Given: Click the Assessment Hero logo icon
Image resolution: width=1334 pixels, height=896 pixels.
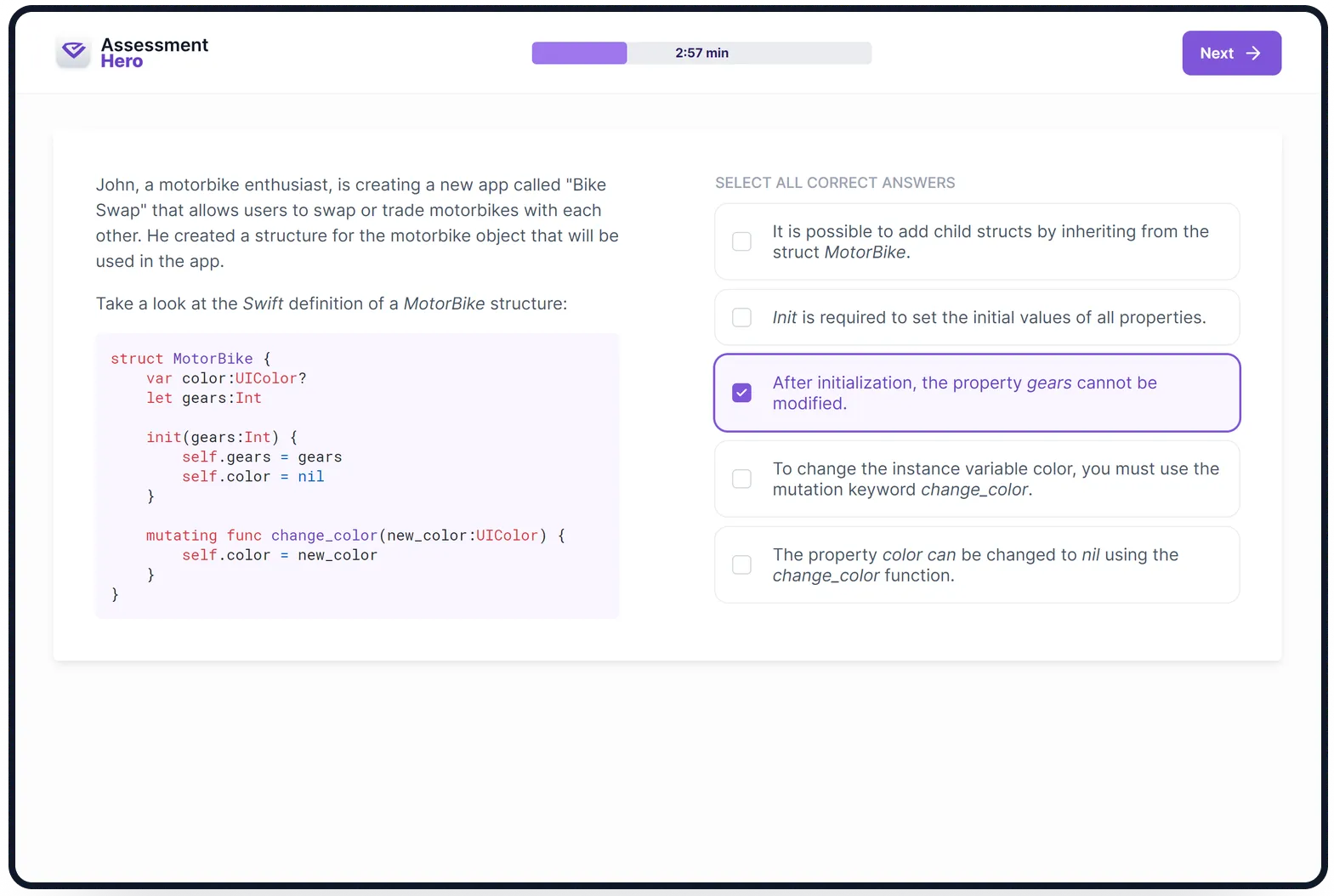Looking at the screenshot, I should [x=74, y=53].
